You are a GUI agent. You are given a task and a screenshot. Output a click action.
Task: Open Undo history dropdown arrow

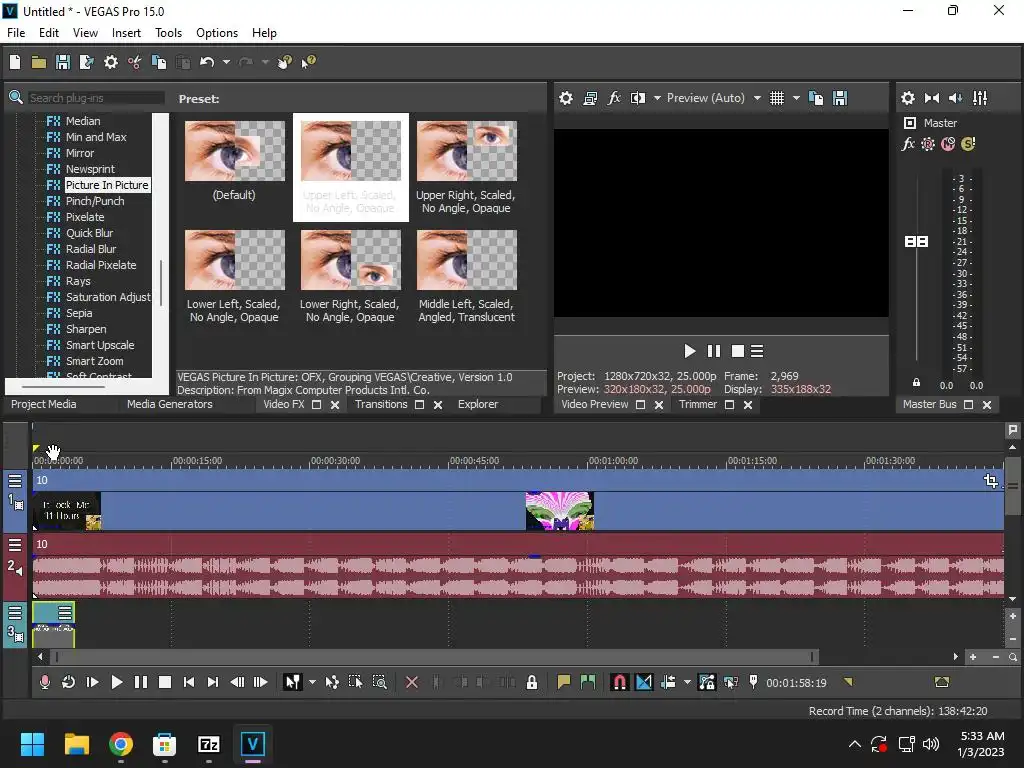226,62
